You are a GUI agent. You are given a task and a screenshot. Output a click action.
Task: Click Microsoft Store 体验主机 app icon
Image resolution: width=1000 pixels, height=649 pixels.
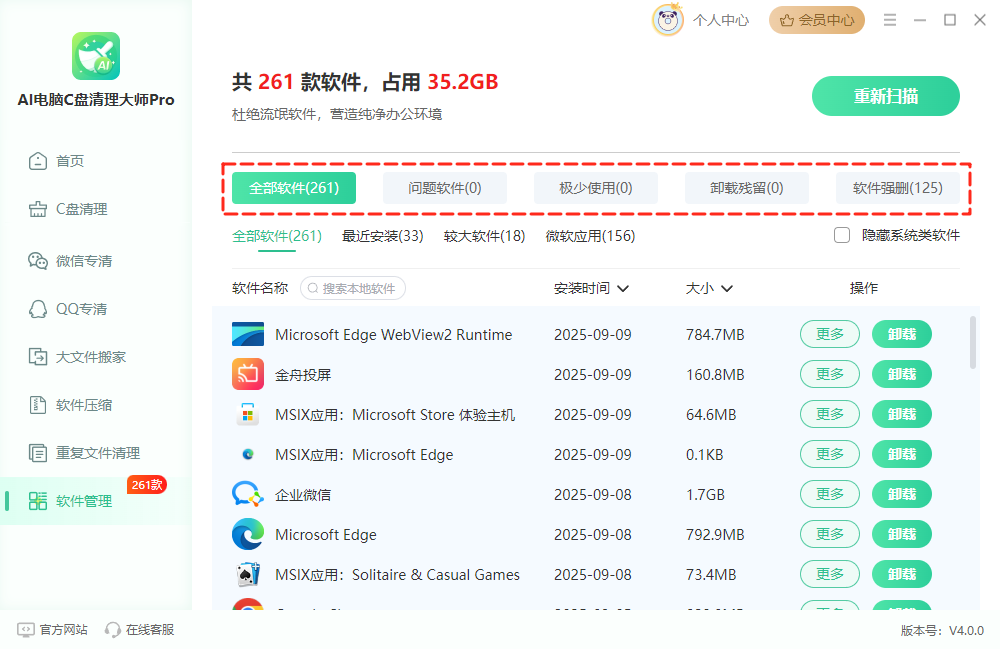248,414
